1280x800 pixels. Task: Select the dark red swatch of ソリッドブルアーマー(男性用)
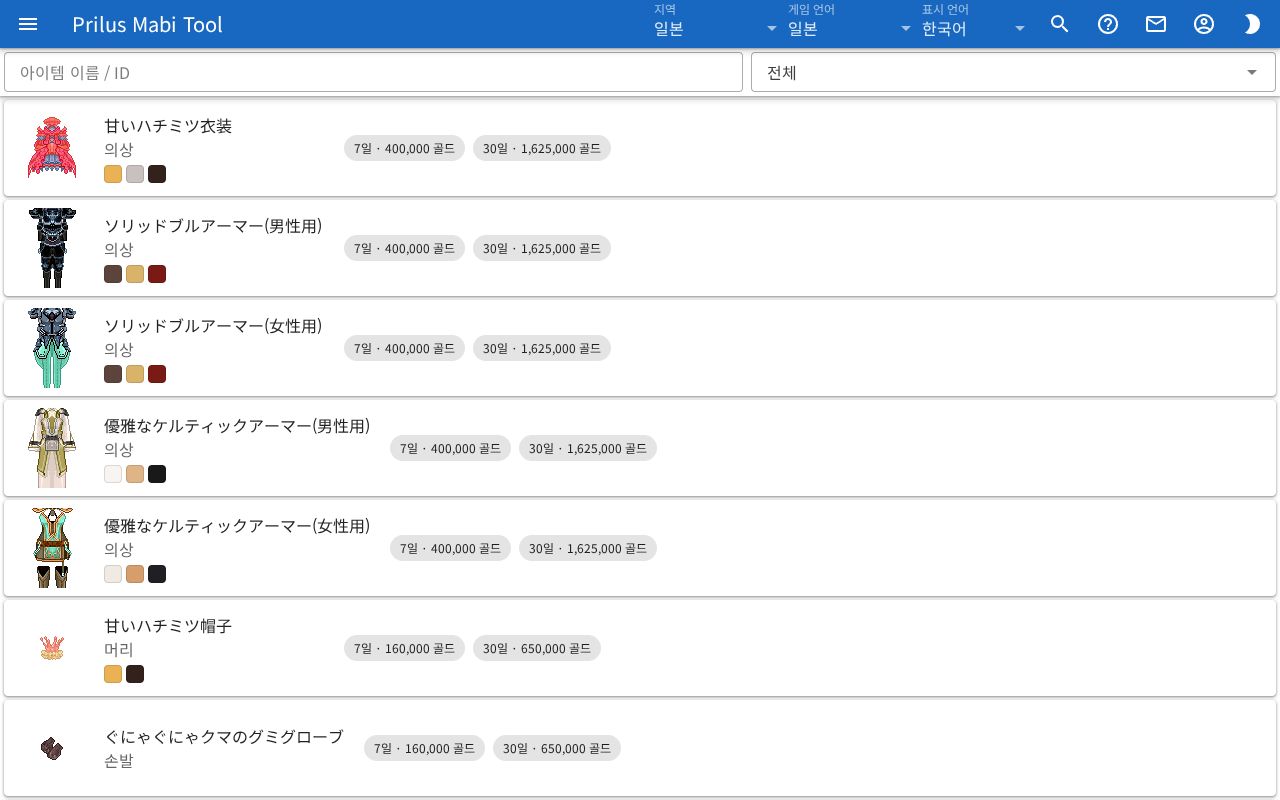pyautogui.click(x=157, y=274)
